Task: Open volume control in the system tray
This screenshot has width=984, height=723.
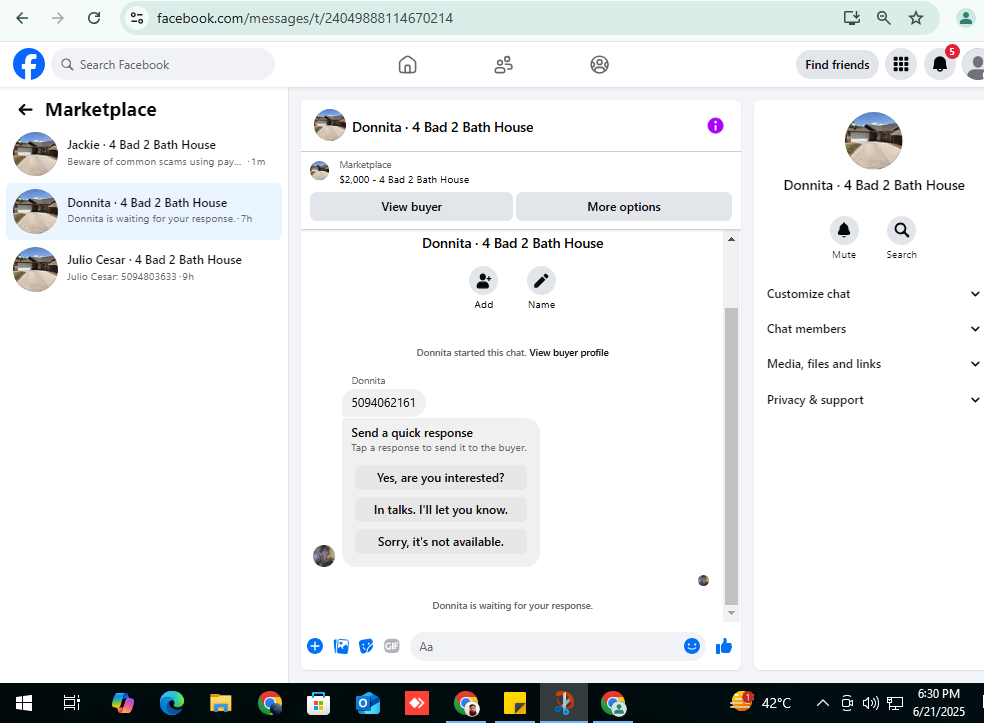Action: point(870,703)
